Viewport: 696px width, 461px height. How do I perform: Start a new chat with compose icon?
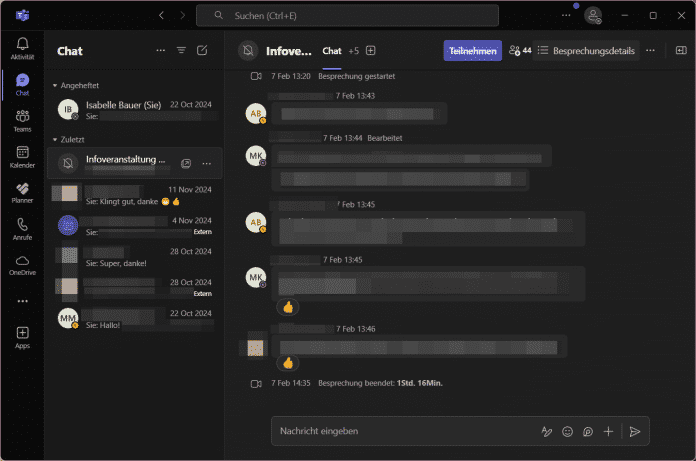click(x=202, y=51)
